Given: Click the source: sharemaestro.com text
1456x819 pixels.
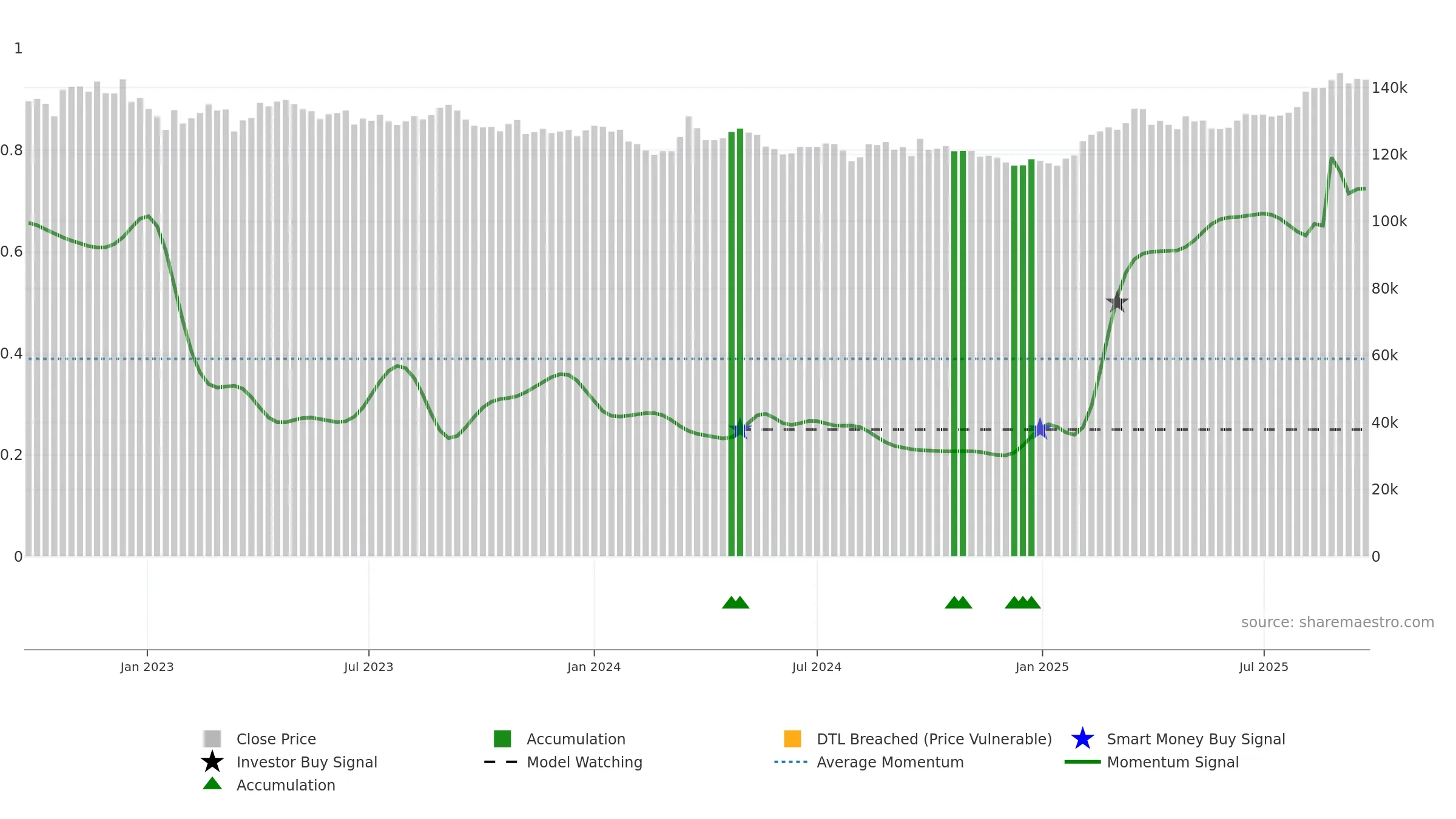Looking at the screenshot, I should pyautogui.click(x=1338, y=622).
